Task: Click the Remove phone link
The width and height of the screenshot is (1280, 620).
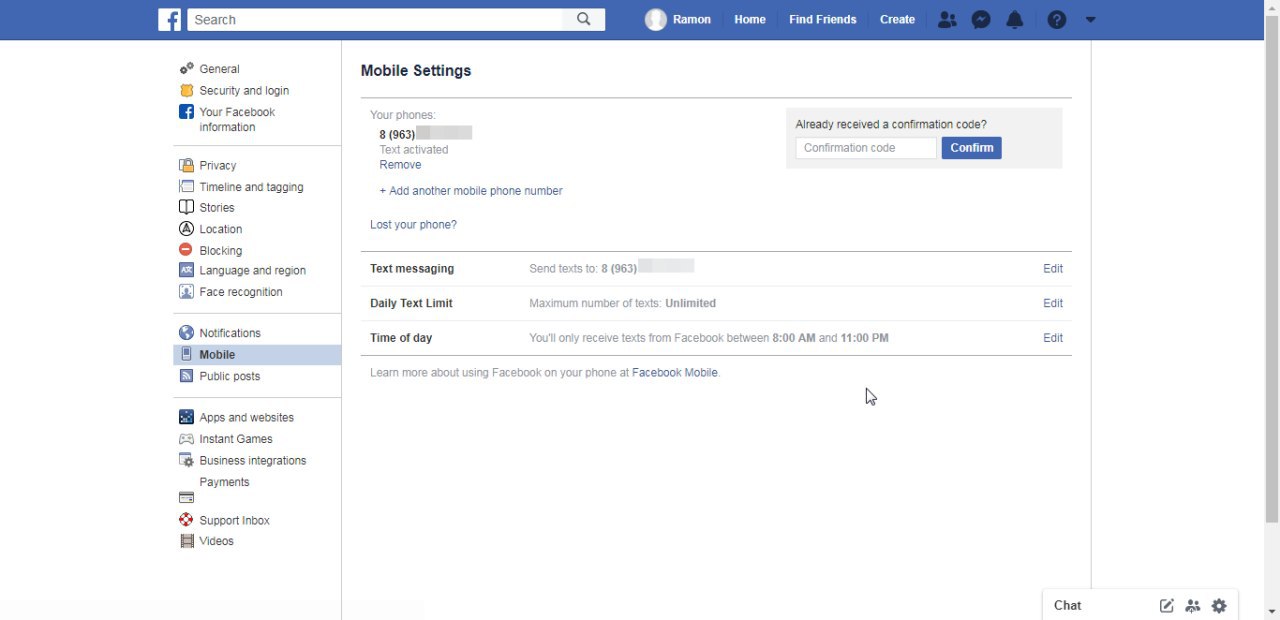Action: [400, 165]
